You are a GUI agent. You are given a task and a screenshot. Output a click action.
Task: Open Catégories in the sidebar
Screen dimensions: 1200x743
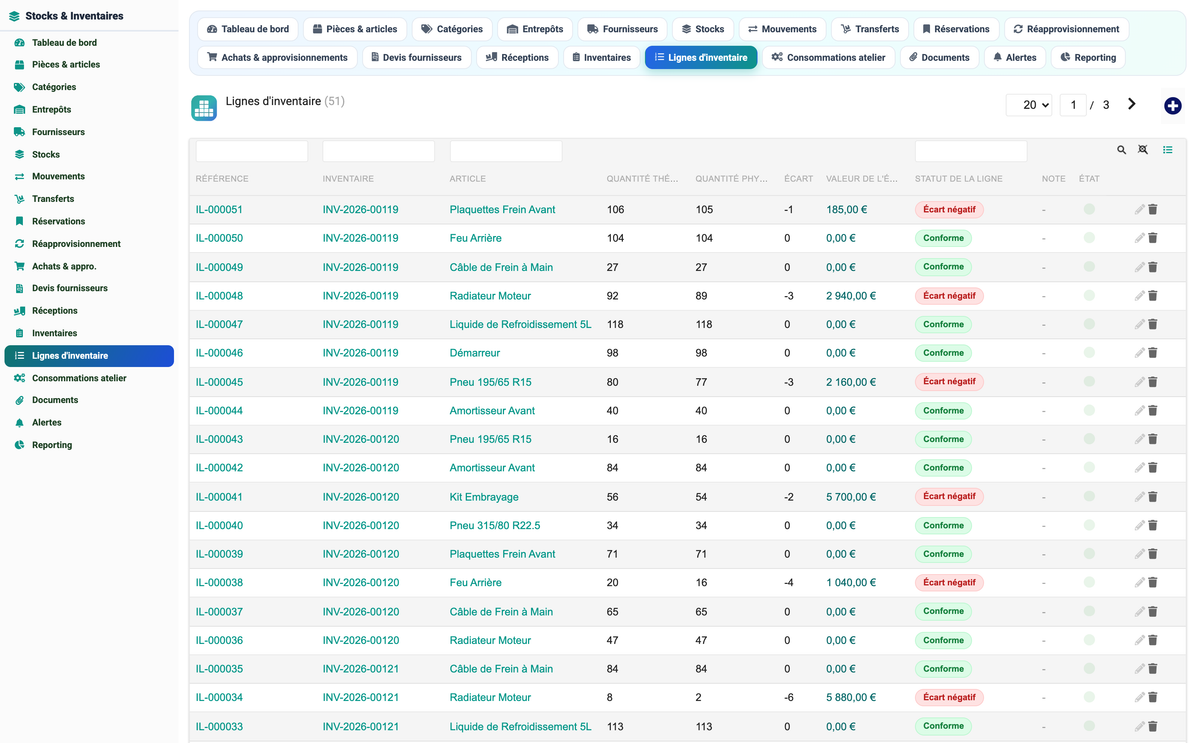point(54,87)
